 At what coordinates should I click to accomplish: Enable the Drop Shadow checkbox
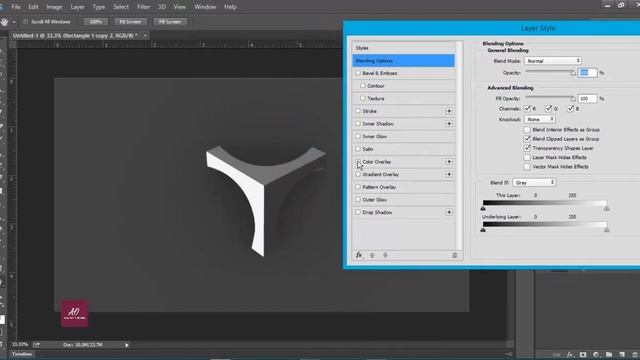[358, 212]
